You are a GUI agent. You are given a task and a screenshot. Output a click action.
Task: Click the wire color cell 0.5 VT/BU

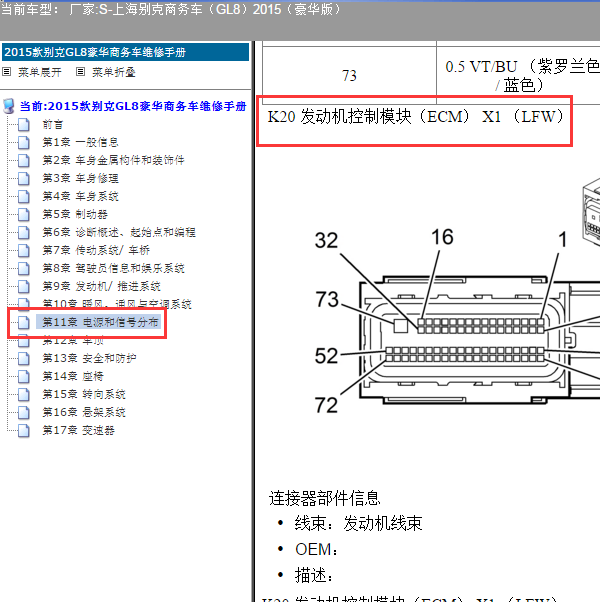[x=518, y=76]
